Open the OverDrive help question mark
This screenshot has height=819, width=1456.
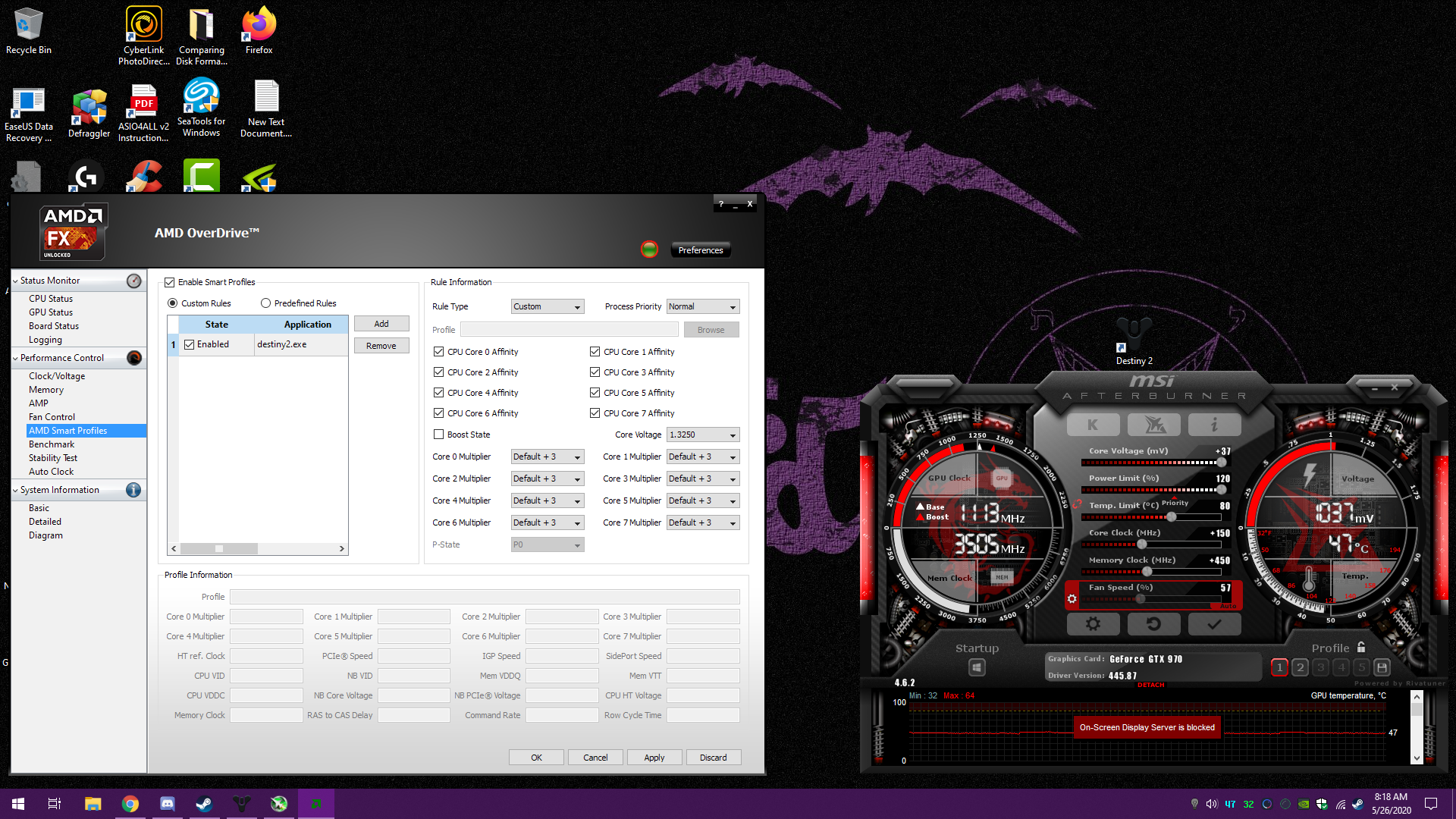(720, 204)
